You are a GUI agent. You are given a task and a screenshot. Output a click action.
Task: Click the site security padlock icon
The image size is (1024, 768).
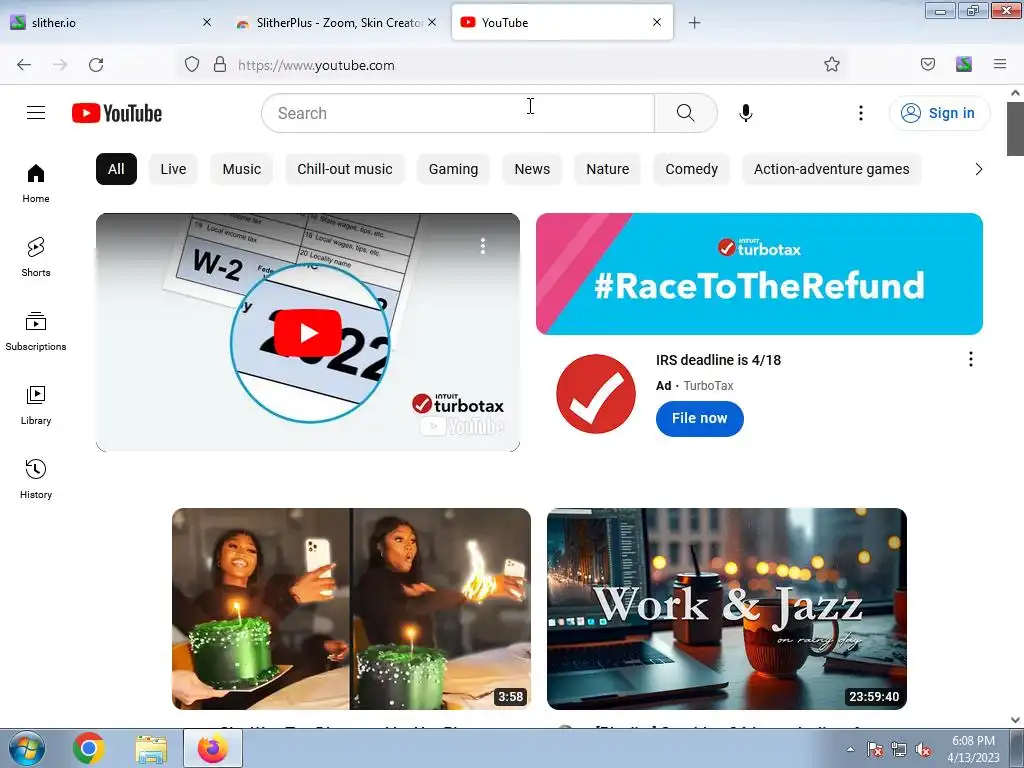(220, 65)
